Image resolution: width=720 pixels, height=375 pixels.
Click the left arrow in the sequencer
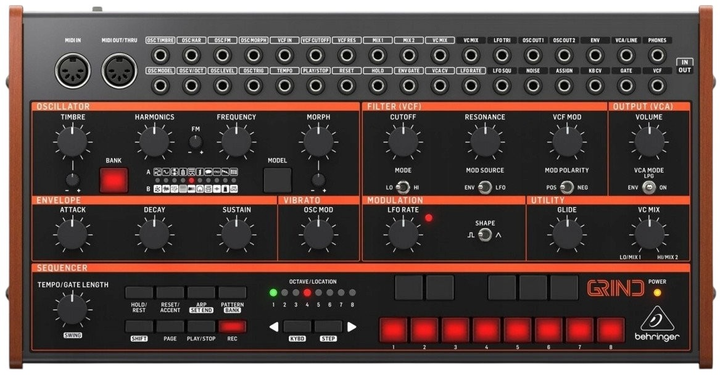click(x=274, y=327)
